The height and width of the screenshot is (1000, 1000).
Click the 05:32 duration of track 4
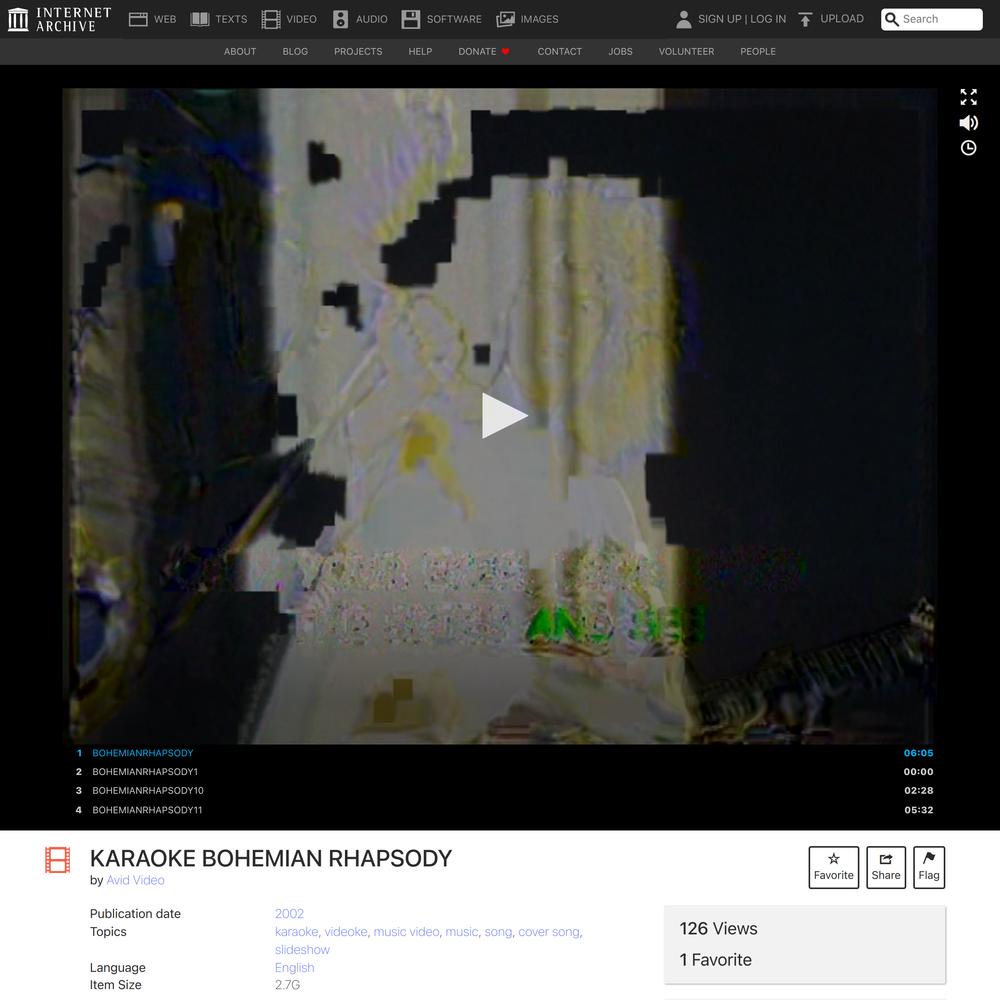918,810
